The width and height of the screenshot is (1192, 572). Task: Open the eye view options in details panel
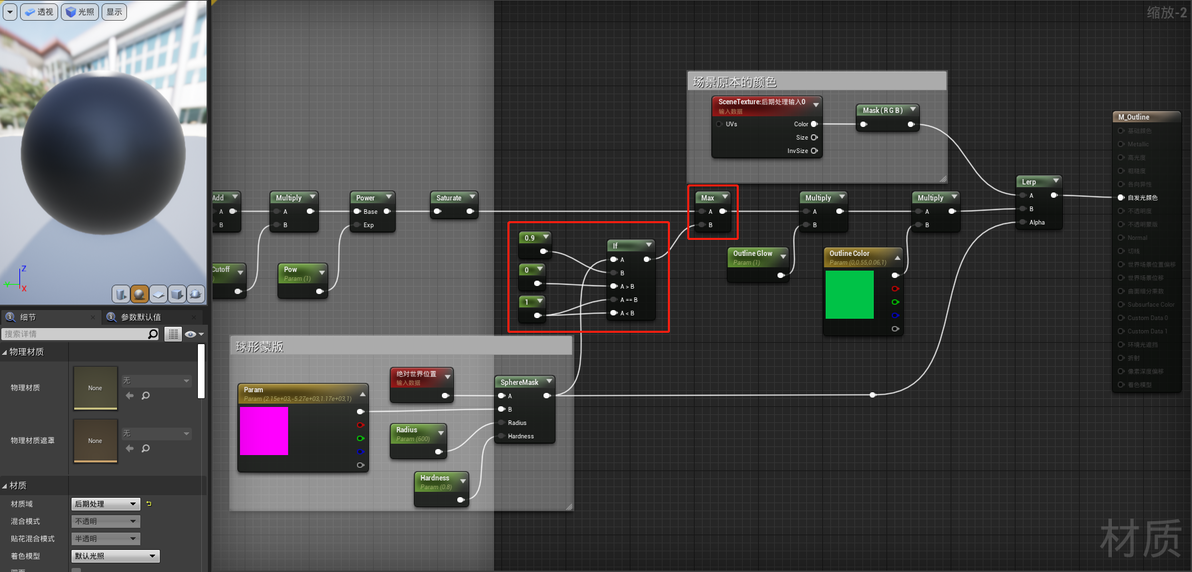point(193,334)
